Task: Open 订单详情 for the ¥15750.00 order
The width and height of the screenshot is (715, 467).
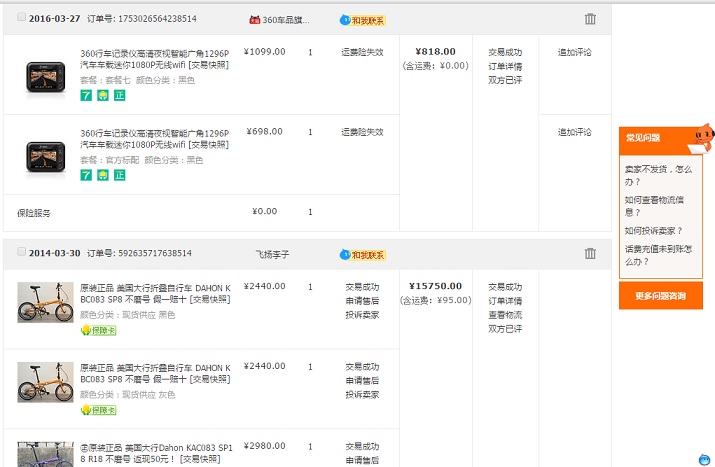Action: (x=505, y=301)
